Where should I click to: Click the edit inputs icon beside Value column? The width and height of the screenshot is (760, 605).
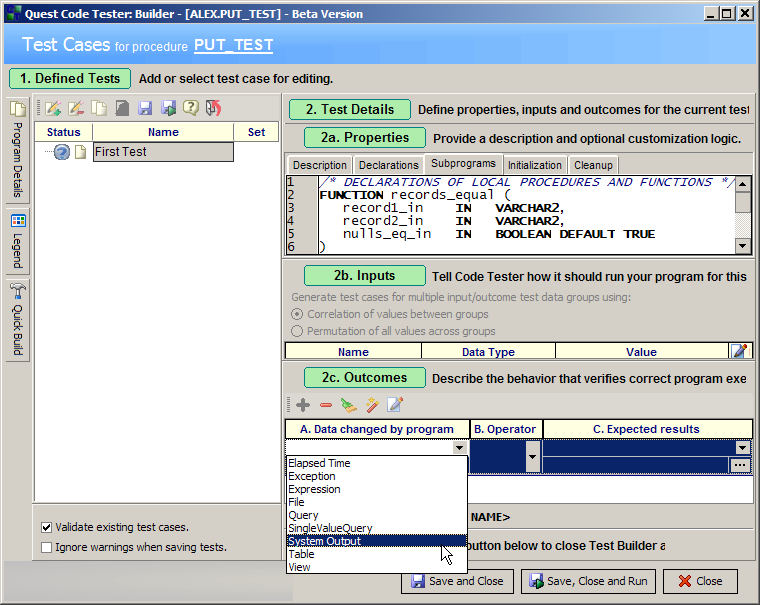click(739, 350)
